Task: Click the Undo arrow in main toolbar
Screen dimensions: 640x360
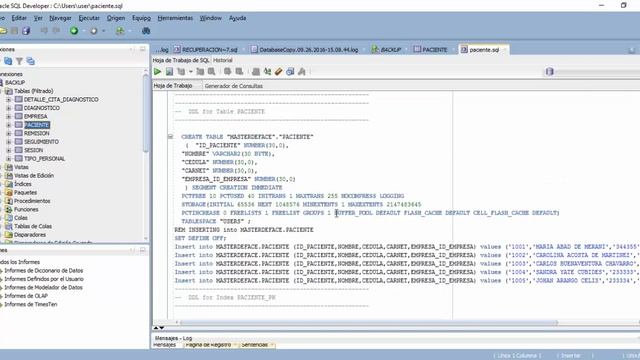Action: (44, 31)
